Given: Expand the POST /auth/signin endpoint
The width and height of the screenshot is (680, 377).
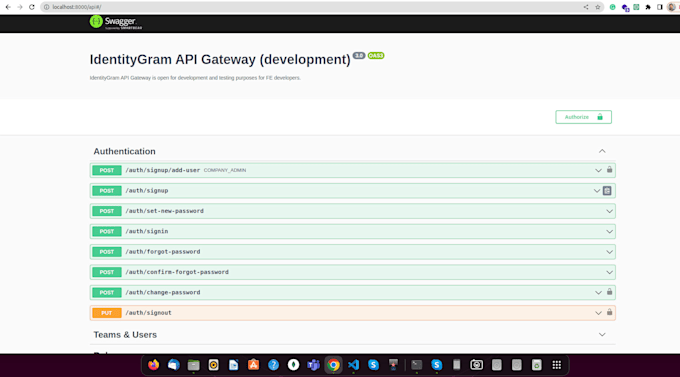Looking at the screenshot, I should click(x=609, y=232).
